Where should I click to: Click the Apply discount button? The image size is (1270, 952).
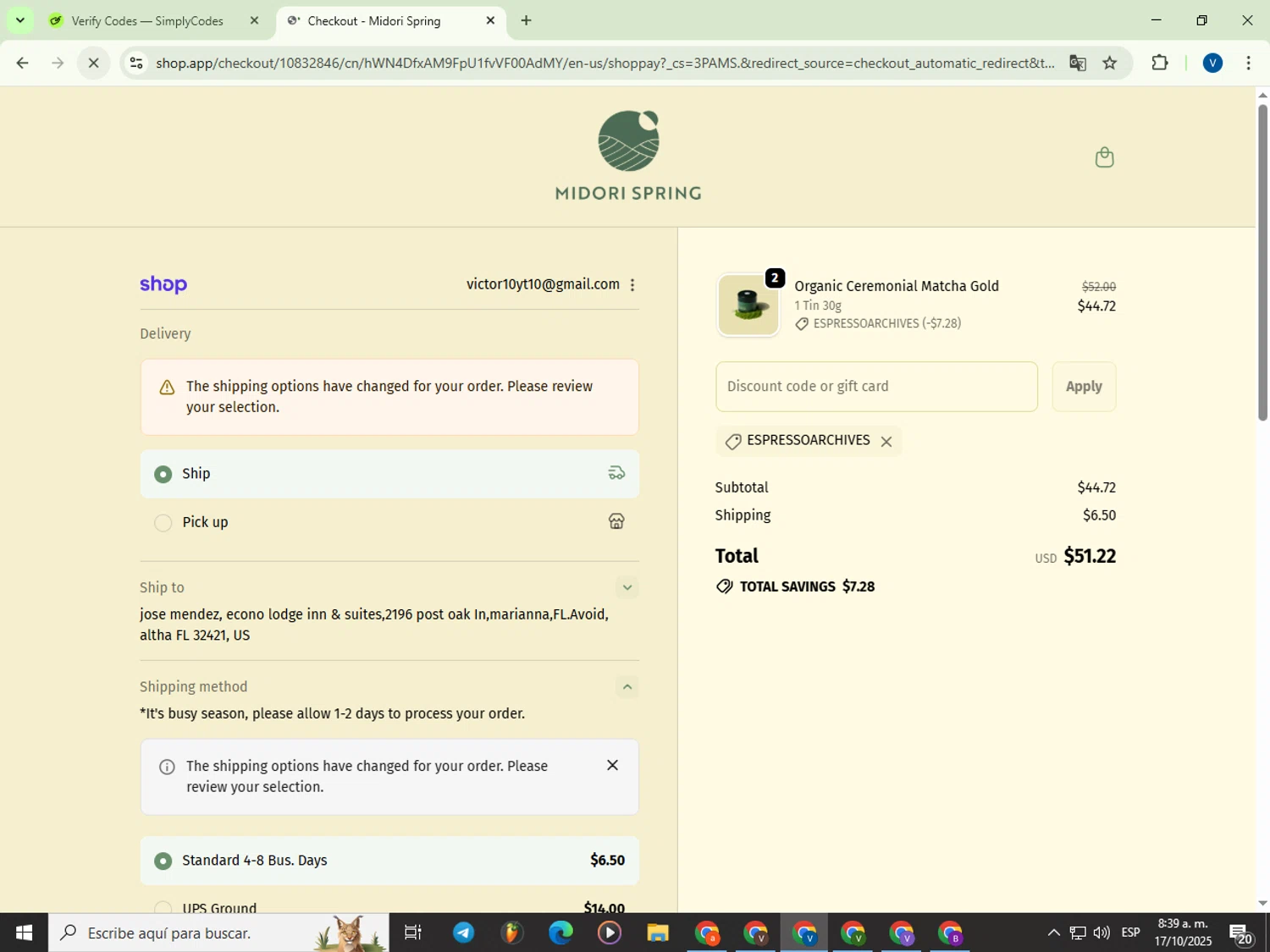pos(1084,387)
